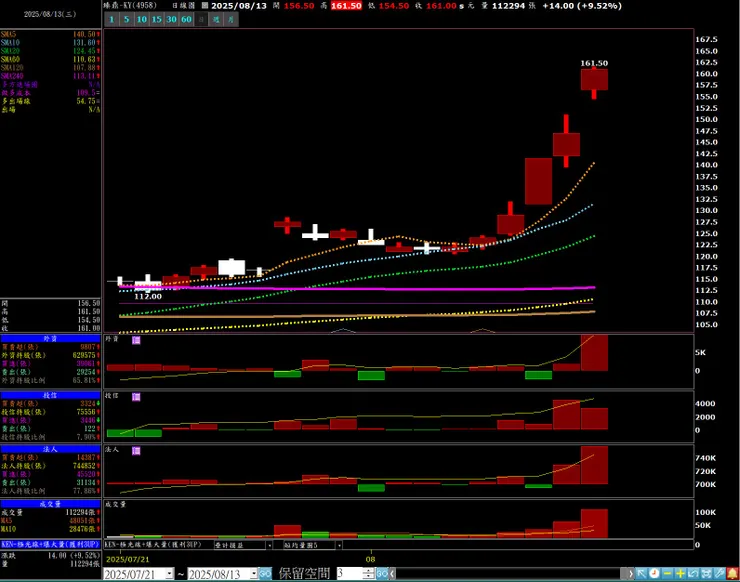The image size is (740, 582).
Task: Adjust the 保留空間 spinner arrows
Action: (x=369, y=574)
